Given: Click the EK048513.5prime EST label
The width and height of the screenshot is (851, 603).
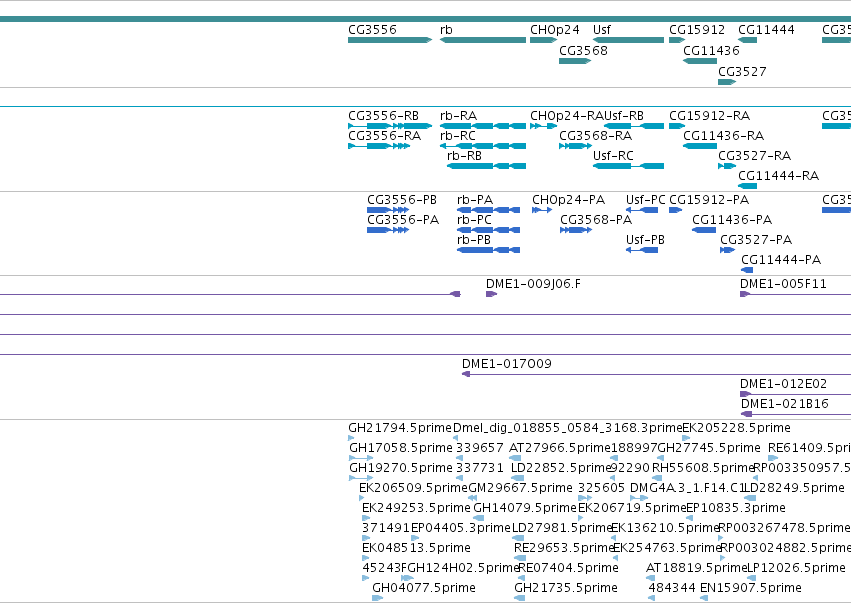Looking at the screenshot, I should (x=416, y=548).
